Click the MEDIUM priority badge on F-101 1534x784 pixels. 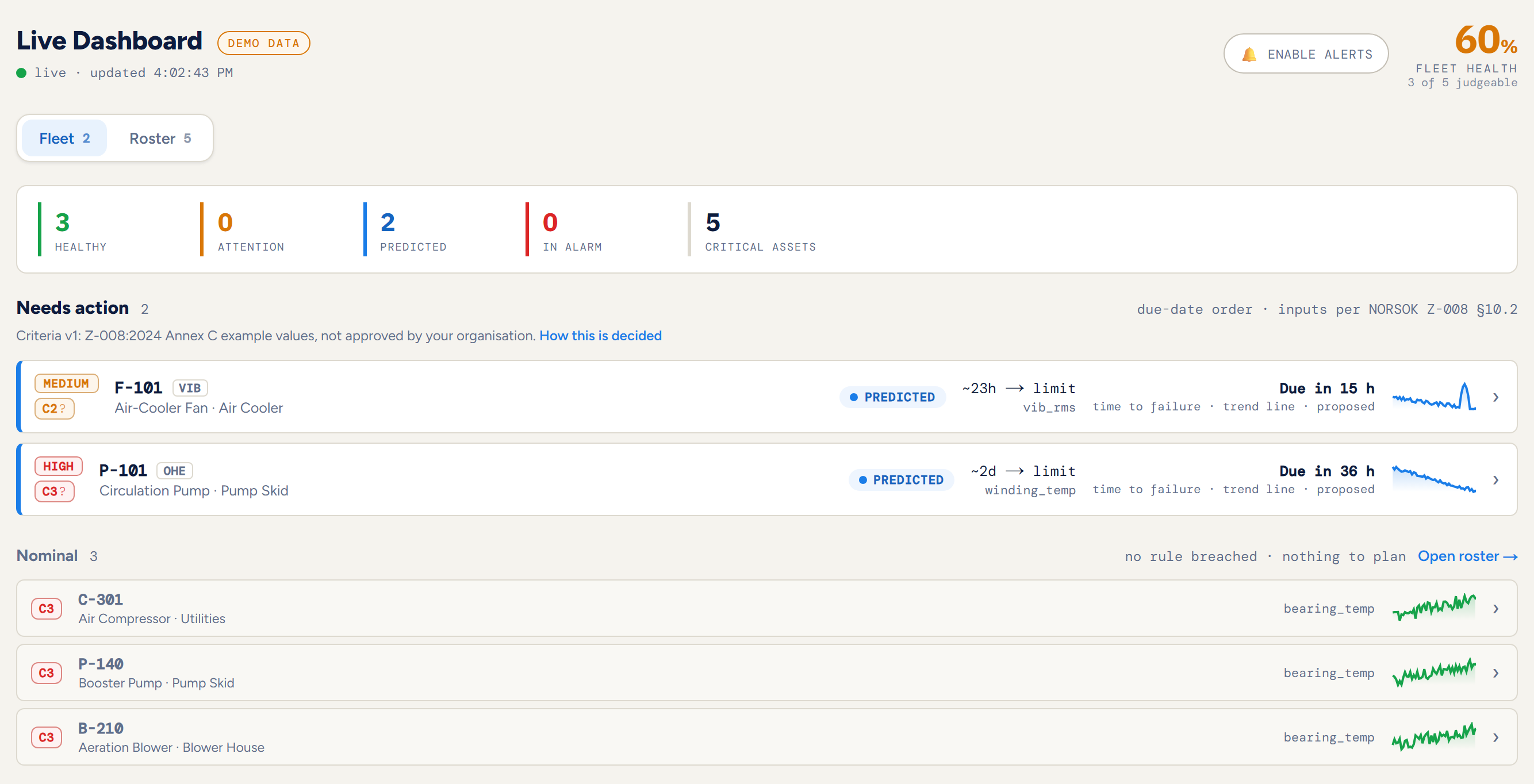[66, 383]
